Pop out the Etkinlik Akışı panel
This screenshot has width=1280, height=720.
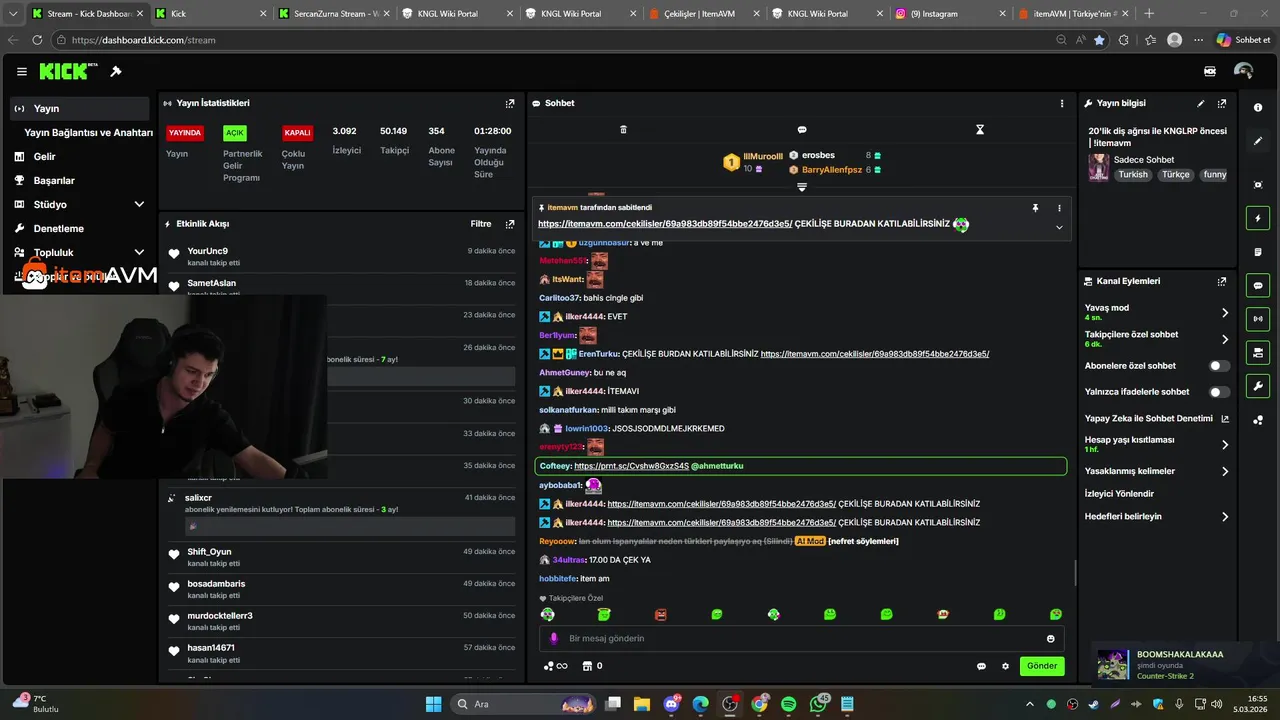(510, 224)
